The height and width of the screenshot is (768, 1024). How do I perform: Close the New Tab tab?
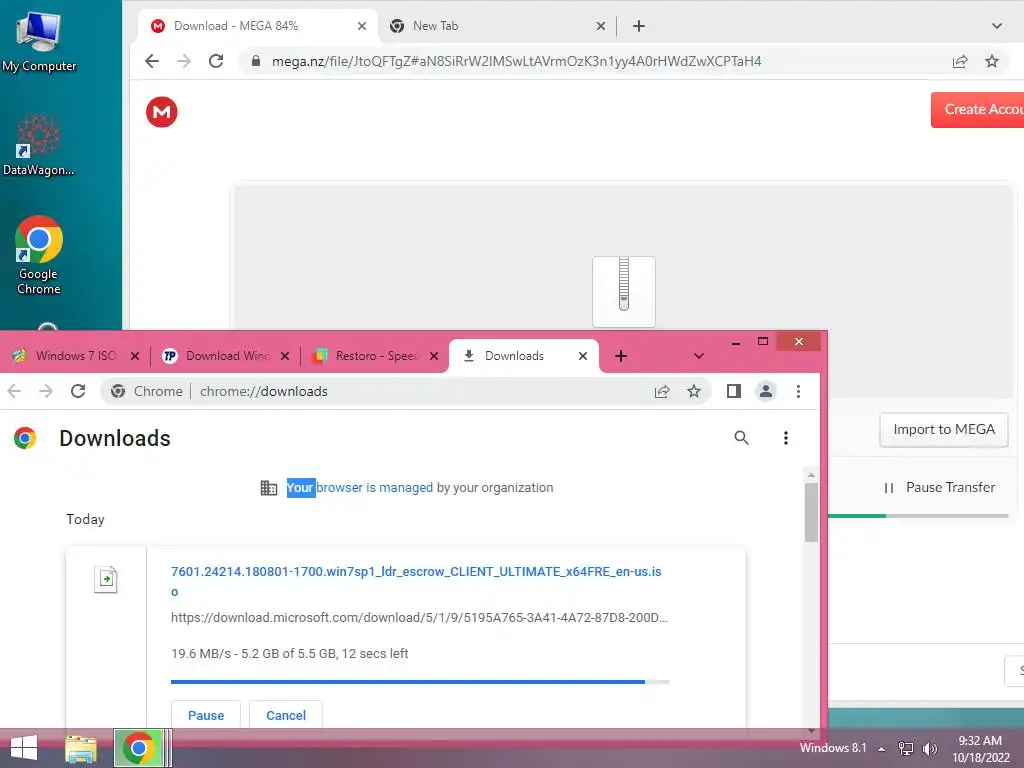601,26
